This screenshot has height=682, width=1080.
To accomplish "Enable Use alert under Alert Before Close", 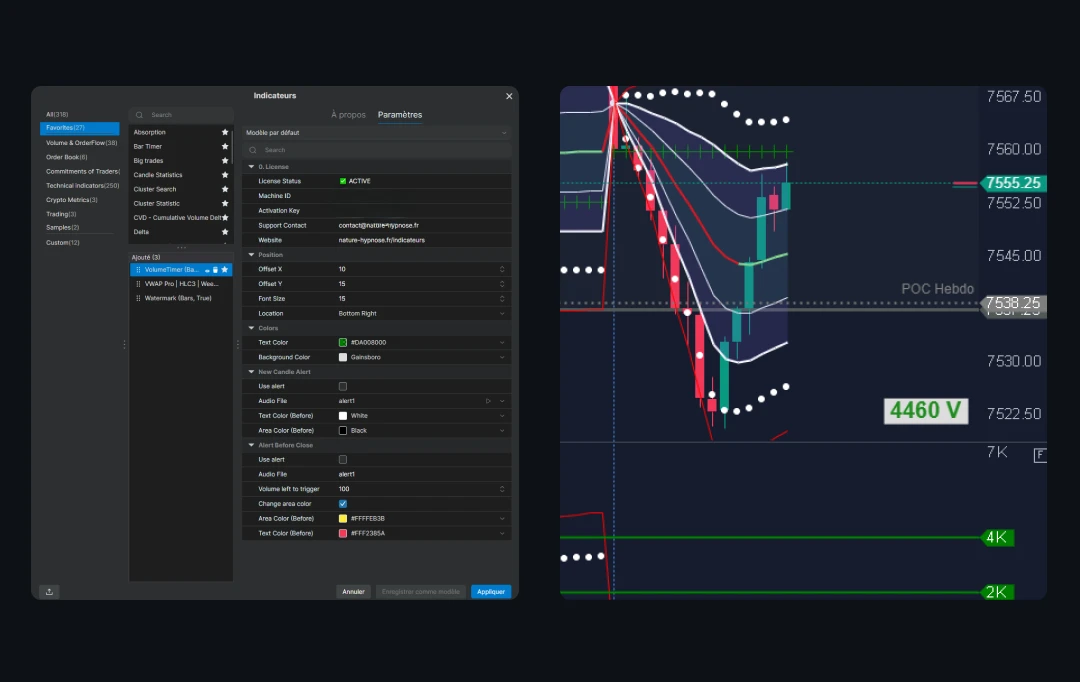I will pos(343,459).
